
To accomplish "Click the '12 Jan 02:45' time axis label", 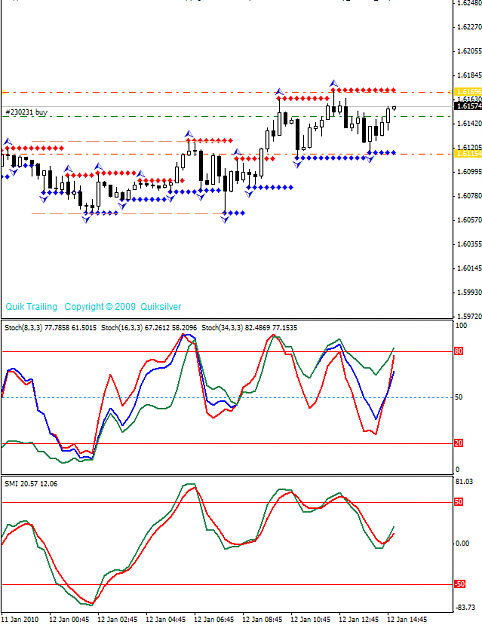I will tap(117, 619).
